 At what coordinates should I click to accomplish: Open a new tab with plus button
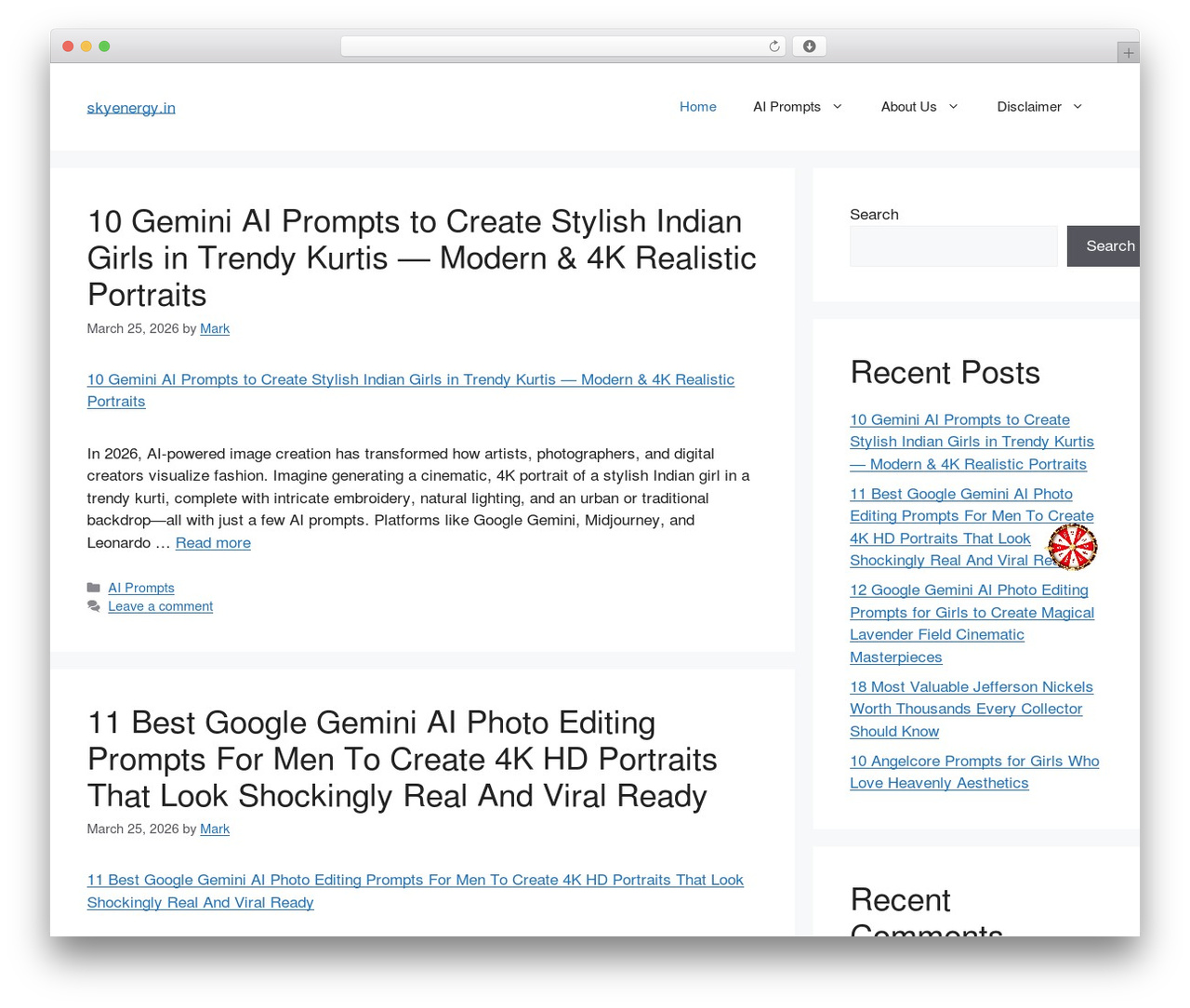(x=1128, y=53)
